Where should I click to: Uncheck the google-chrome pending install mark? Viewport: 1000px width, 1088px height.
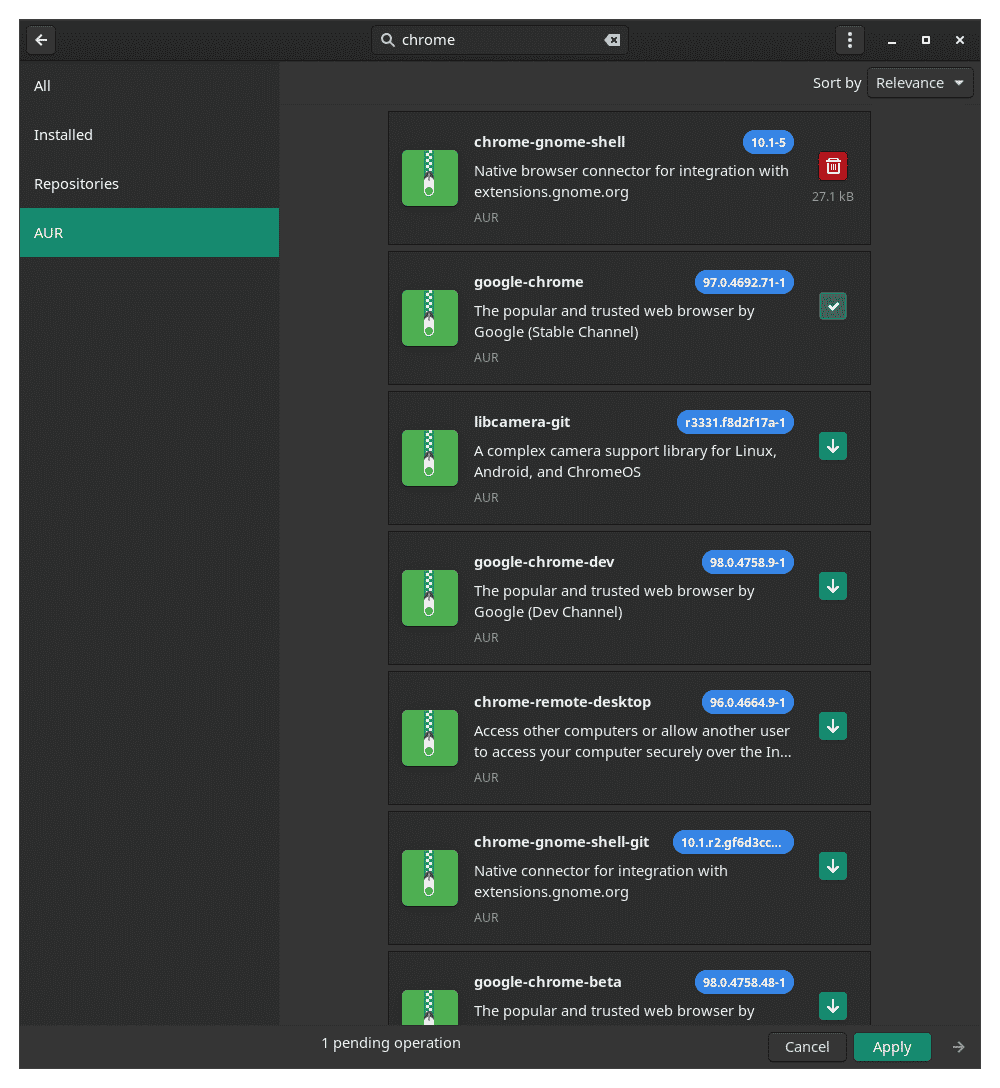833,306
